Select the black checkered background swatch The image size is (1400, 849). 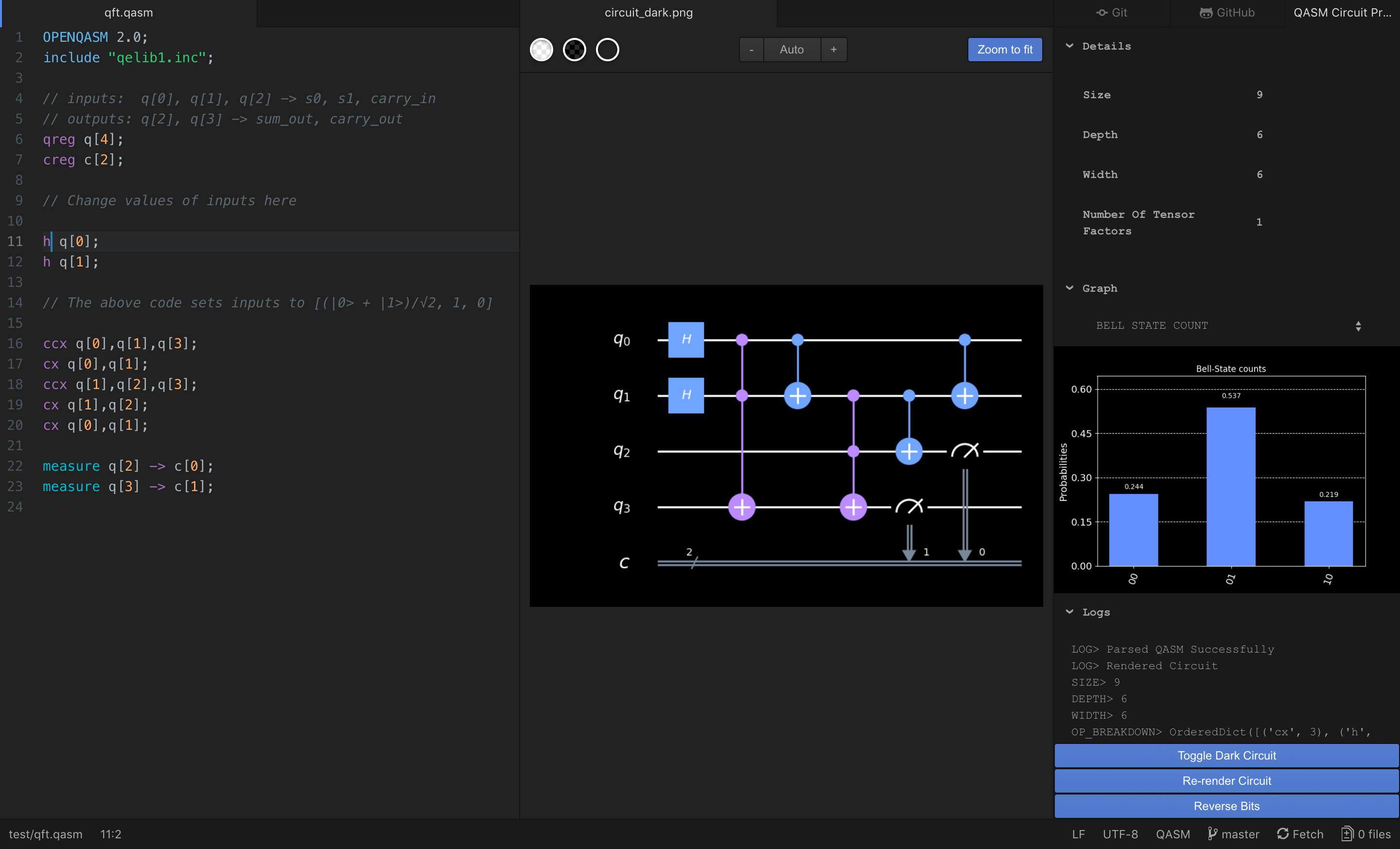pos(574,50)
